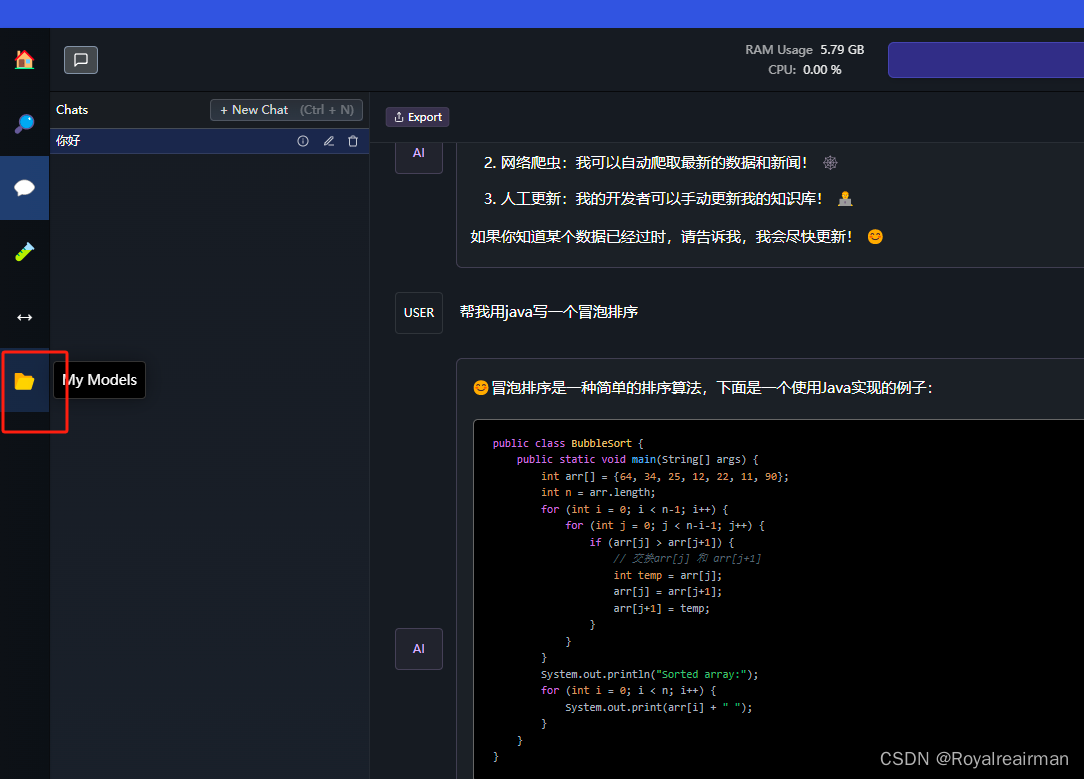Image resolution: width=1084 pixels, height=779 pixels.
Task: Export the conversation
Action: [x=418, y=117]
